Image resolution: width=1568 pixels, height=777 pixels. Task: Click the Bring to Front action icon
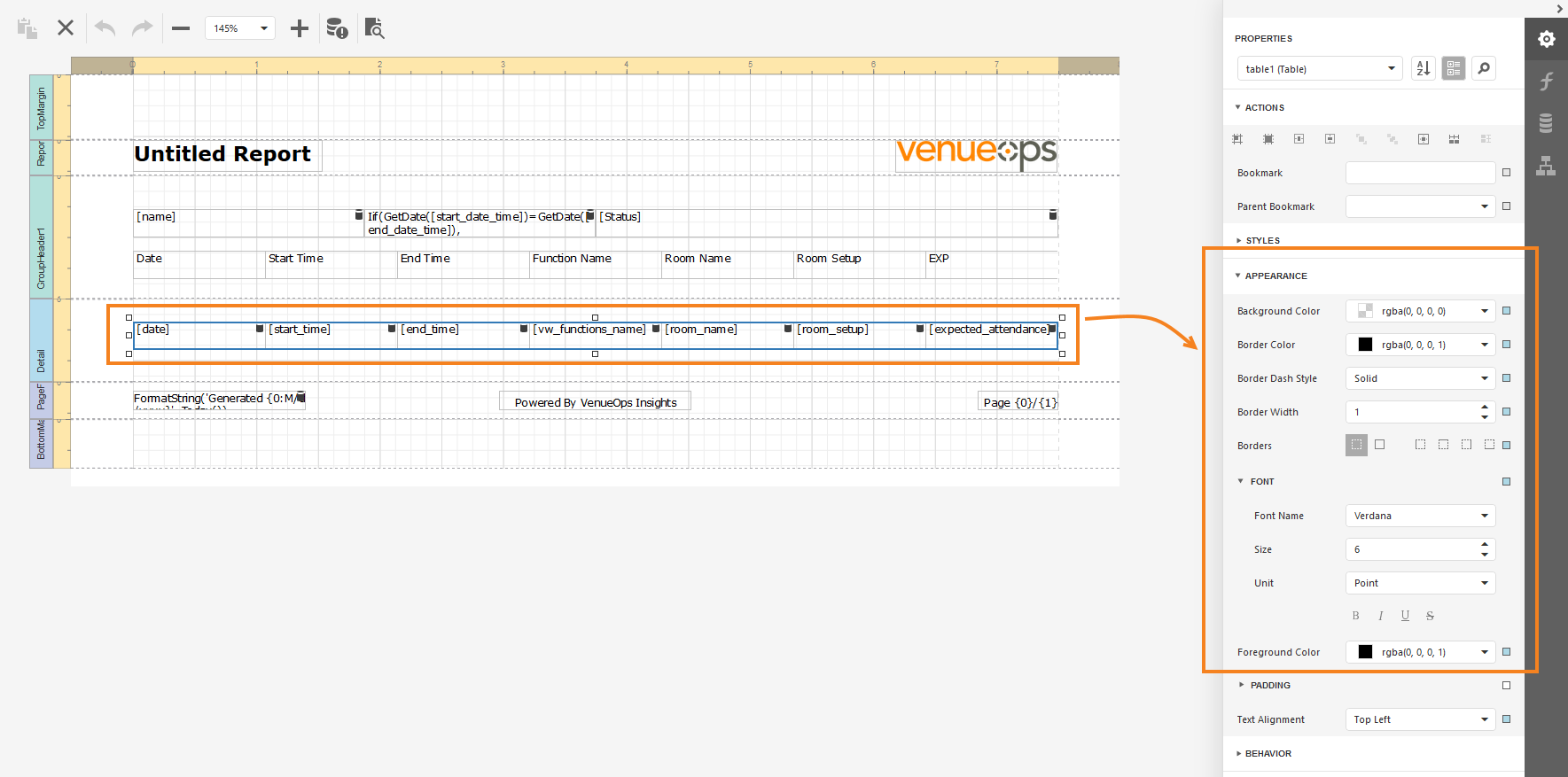pos(1361,139)
